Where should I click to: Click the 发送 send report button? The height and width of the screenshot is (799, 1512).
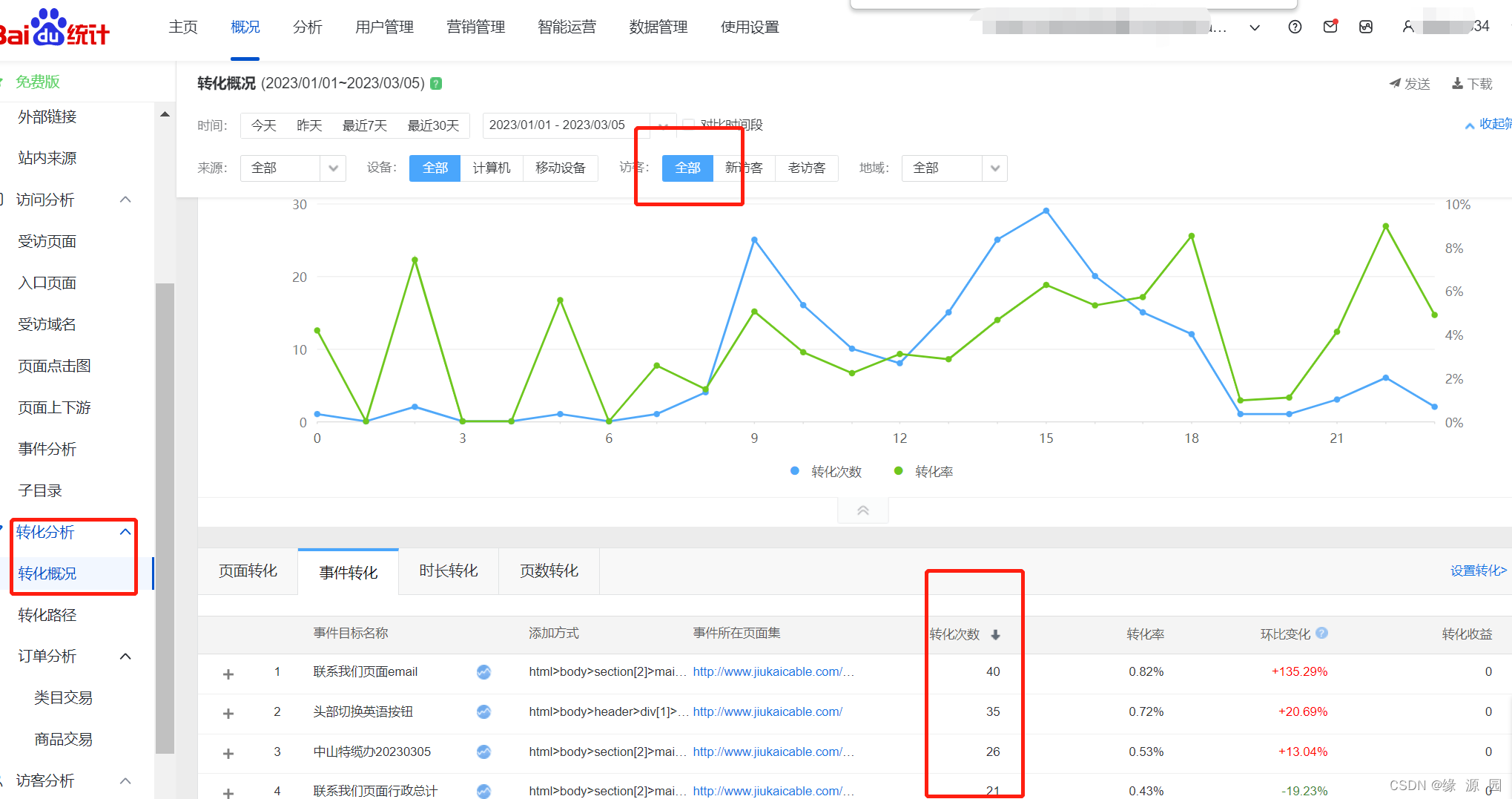point(1410,84)
